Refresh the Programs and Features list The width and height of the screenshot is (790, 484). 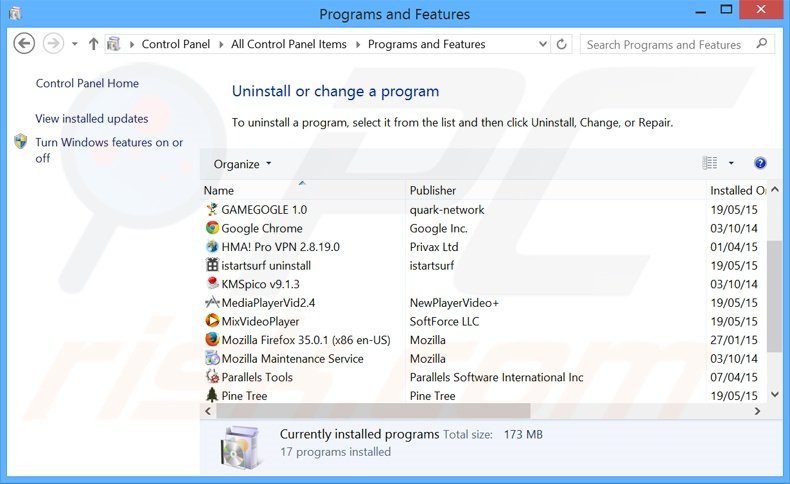point(561,44)
